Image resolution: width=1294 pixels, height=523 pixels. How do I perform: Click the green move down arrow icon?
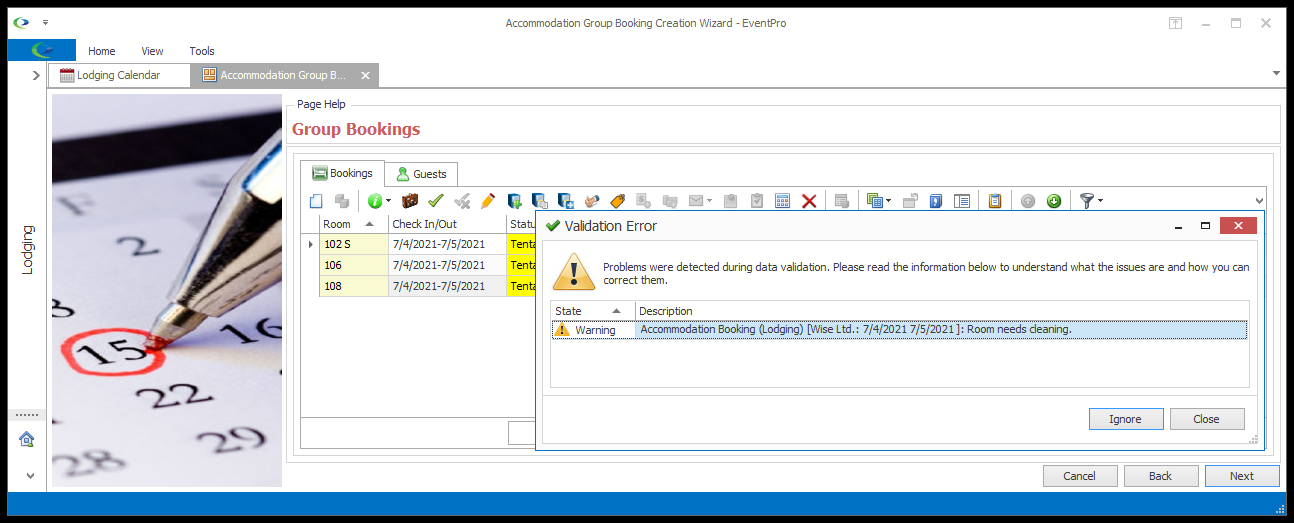point(1054,201)
